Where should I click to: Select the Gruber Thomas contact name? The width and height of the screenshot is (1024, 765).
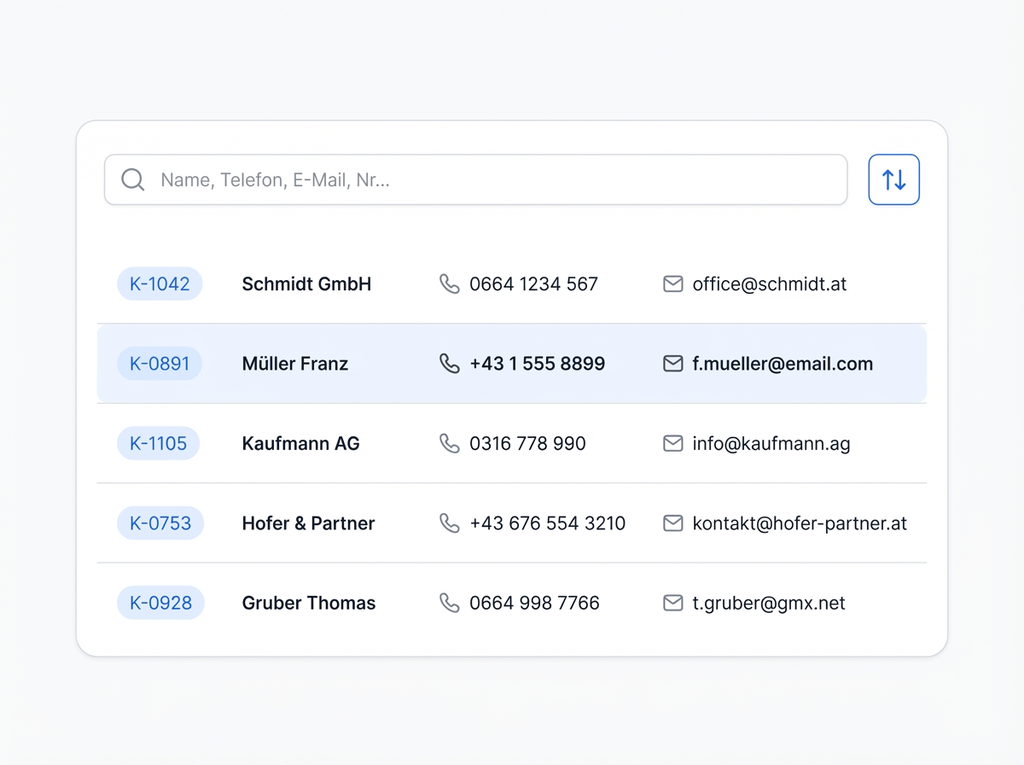tap(308, 603)
